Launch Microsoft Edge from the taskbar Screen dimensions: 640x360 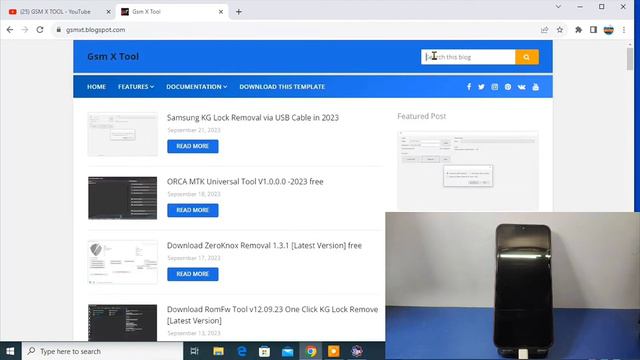pyautogui.click(x=242, y=351)
